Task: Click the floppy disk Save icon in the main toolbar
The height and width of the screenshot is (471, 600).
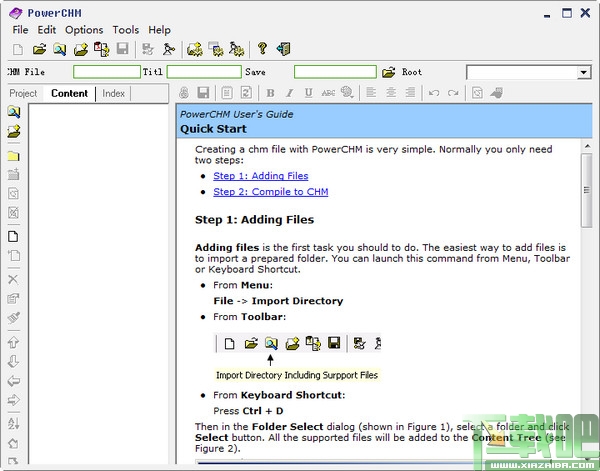Action: (x=122, y=49)
